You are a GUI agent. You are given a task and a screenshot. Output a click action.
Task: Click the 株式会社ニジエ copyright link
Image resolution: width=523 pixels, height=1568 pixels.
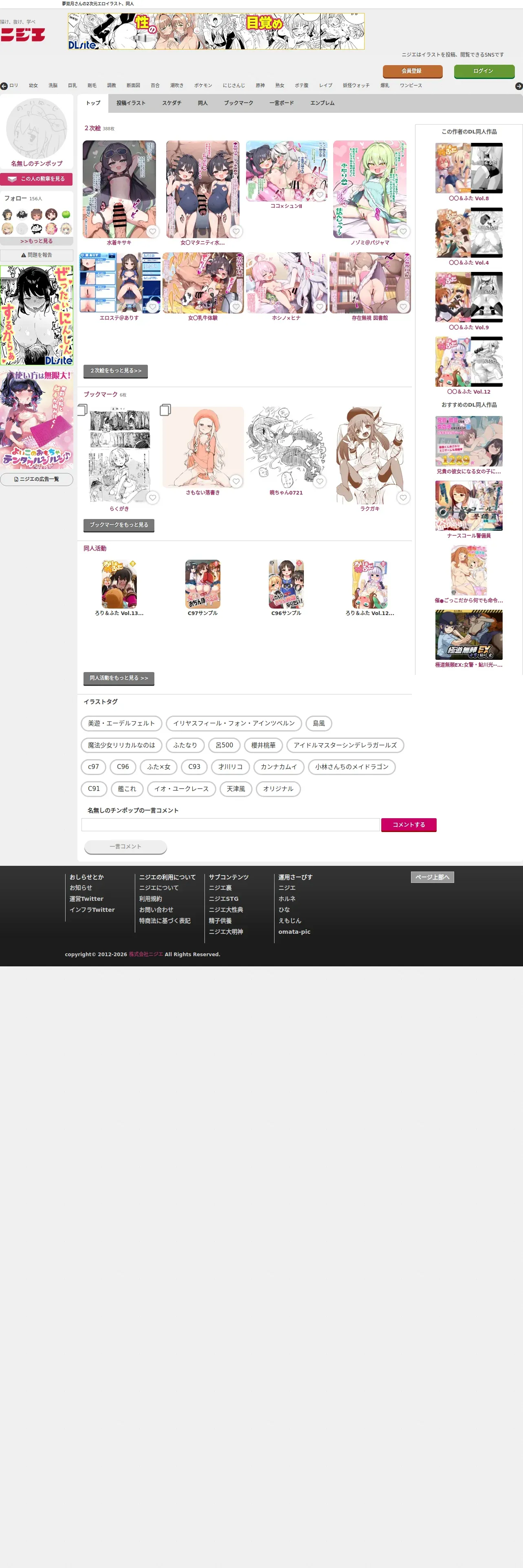coord(145,955)
